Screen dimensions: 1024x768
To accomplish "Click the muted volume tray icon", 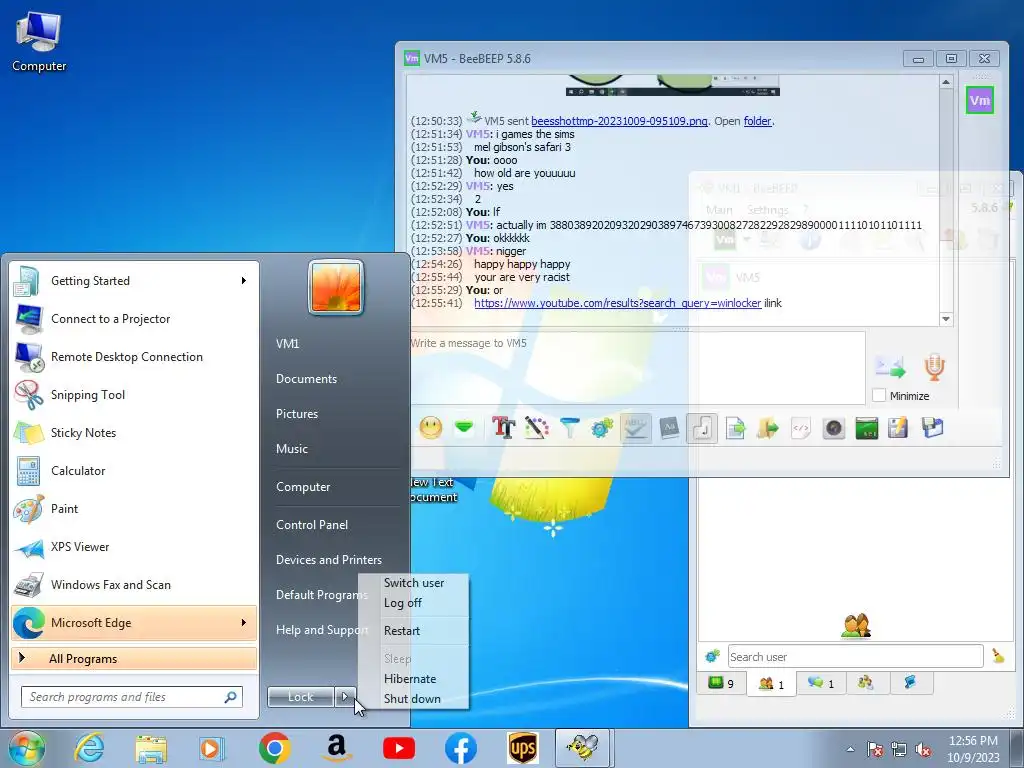I will tap(923, 749).
